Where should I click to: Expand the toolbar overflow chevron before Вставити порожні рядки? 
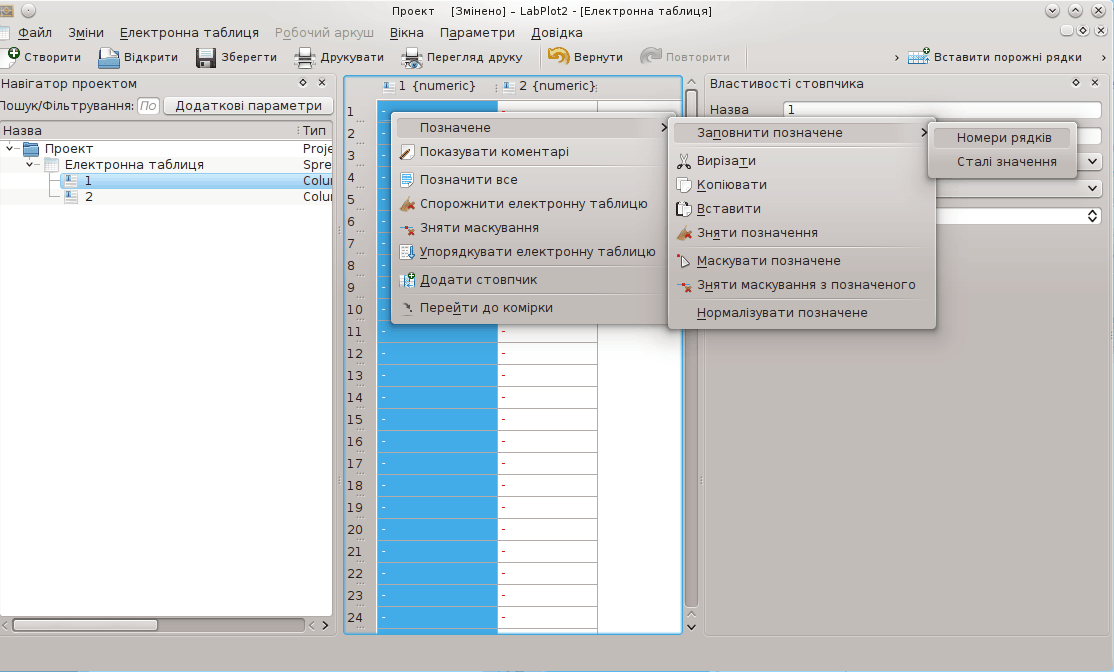[895, 57]
